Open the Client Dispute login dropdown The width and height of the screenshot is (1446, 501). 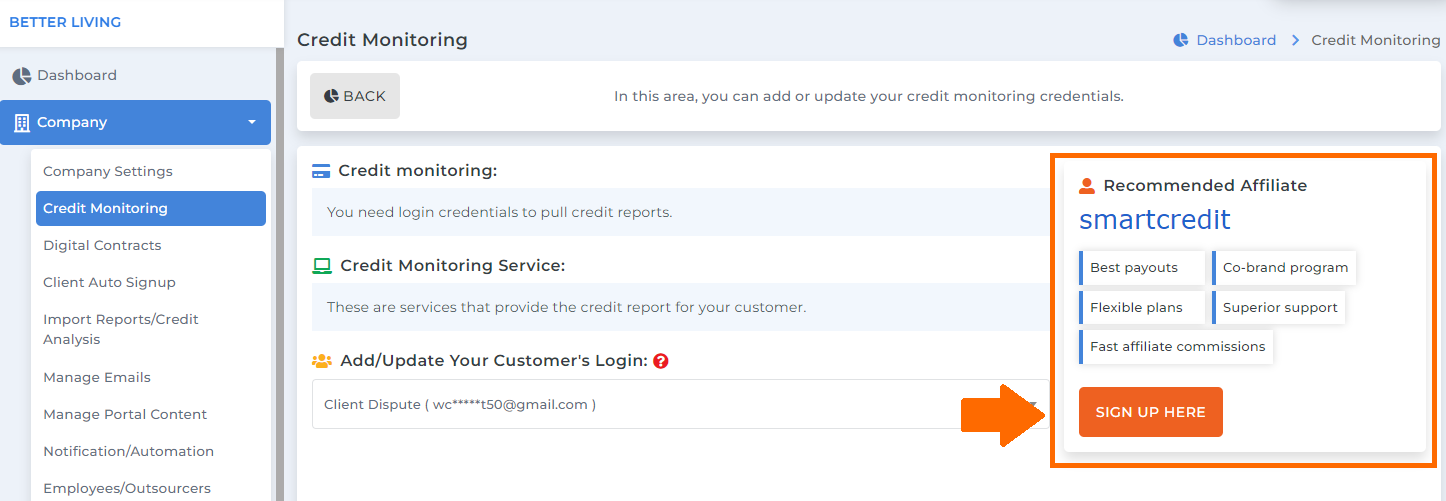pos(680,404)
